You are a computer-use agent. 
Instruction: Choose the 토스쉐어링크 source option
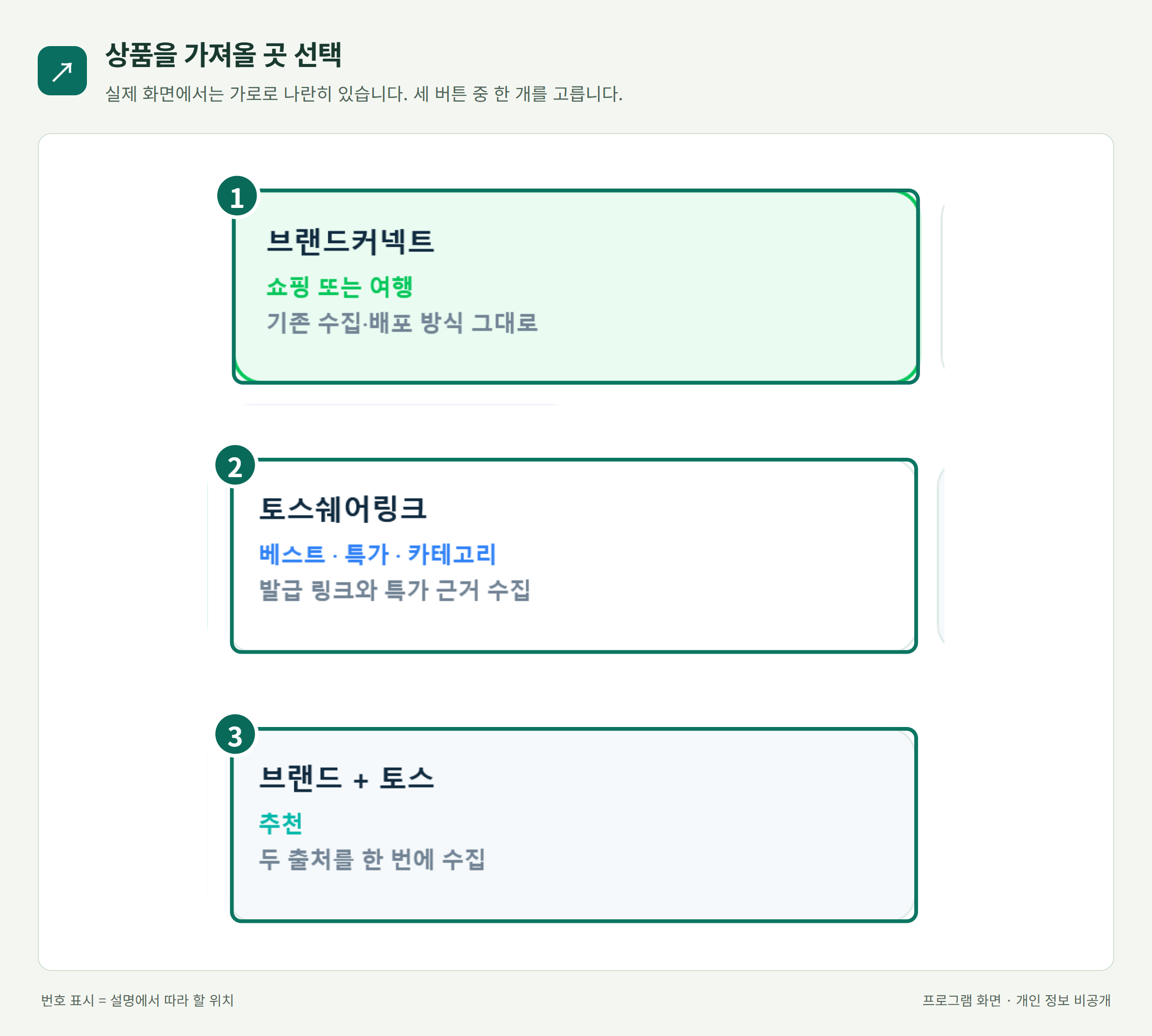pyautogui.click(x=574, y=556)
